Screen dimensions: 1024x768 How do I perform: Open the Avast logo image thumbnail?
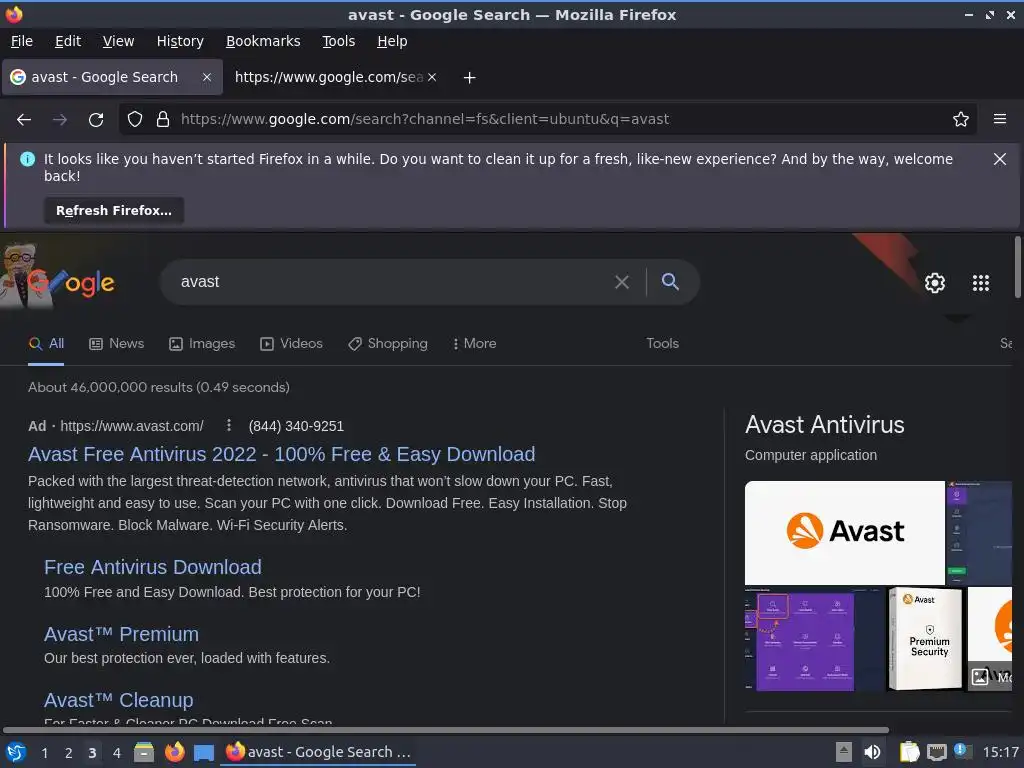tap(844, 533)
